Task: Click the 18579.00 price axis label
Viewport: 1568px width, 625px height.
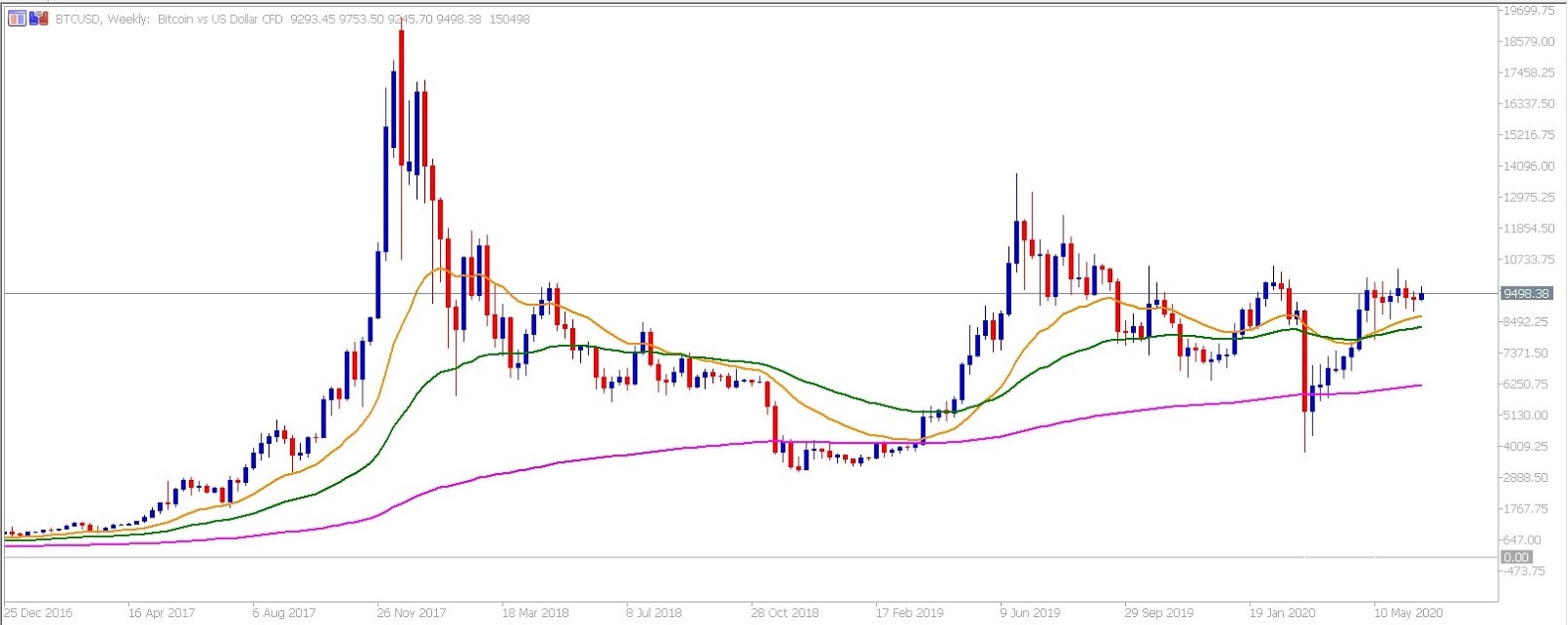Action: click(1528, 41)
